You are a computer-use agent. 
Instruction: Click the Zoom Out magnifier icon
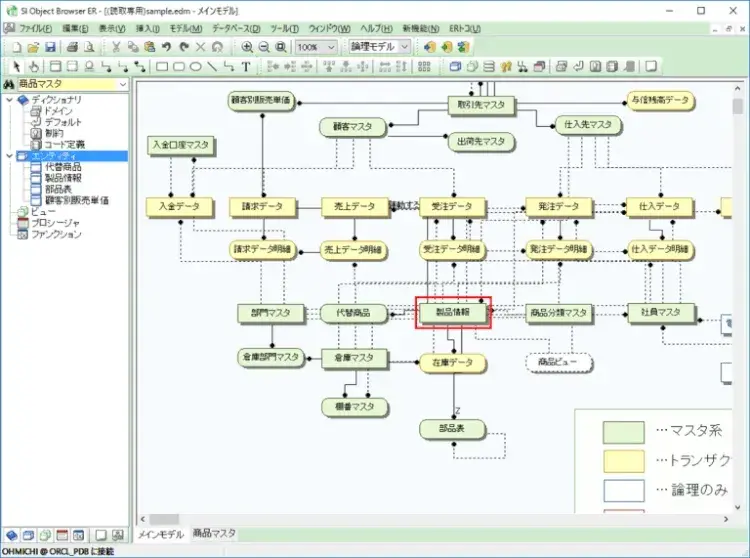click(x=264, y=47)
